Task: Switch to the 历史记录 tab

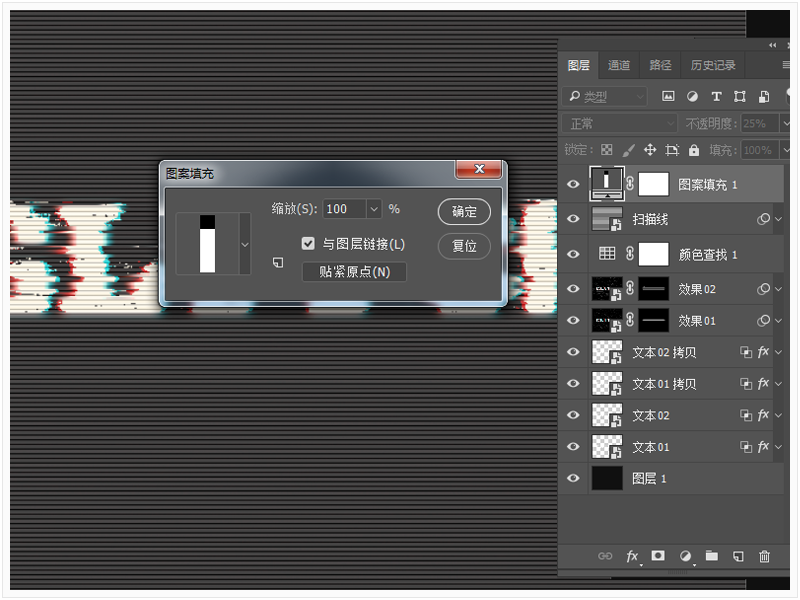Action: [x=713, y=65]
